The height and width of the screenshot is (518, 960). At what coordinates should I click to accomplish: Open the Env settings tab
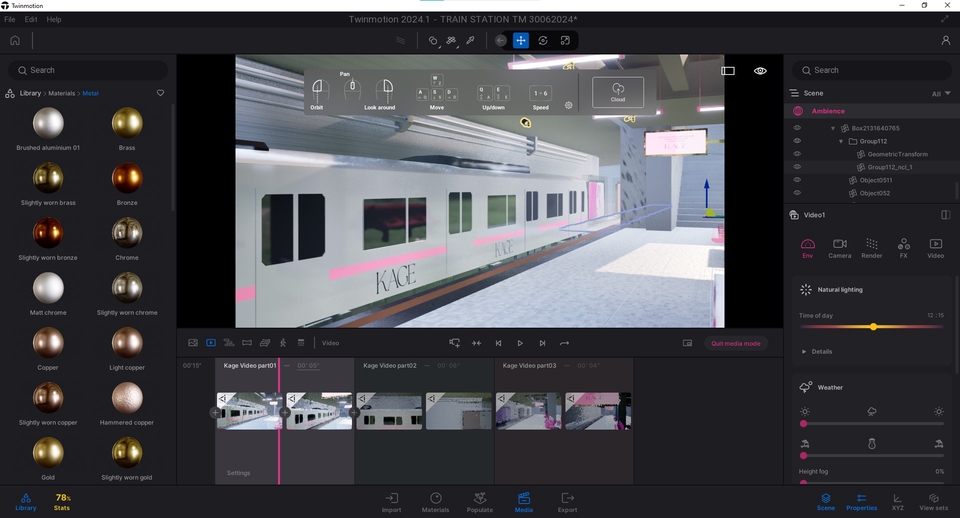[808, 248]
